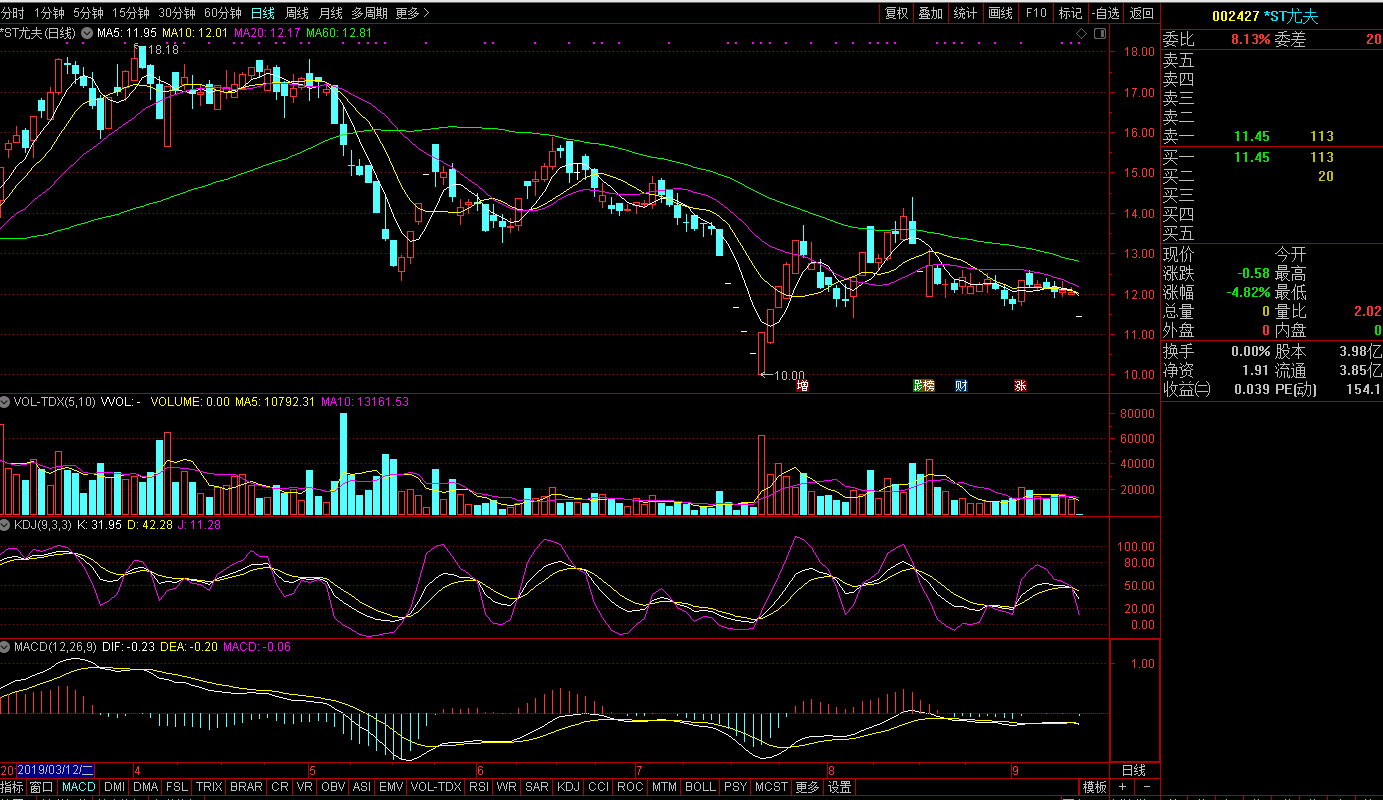Click the 2019/03/12 date marker on timeline

55,770
